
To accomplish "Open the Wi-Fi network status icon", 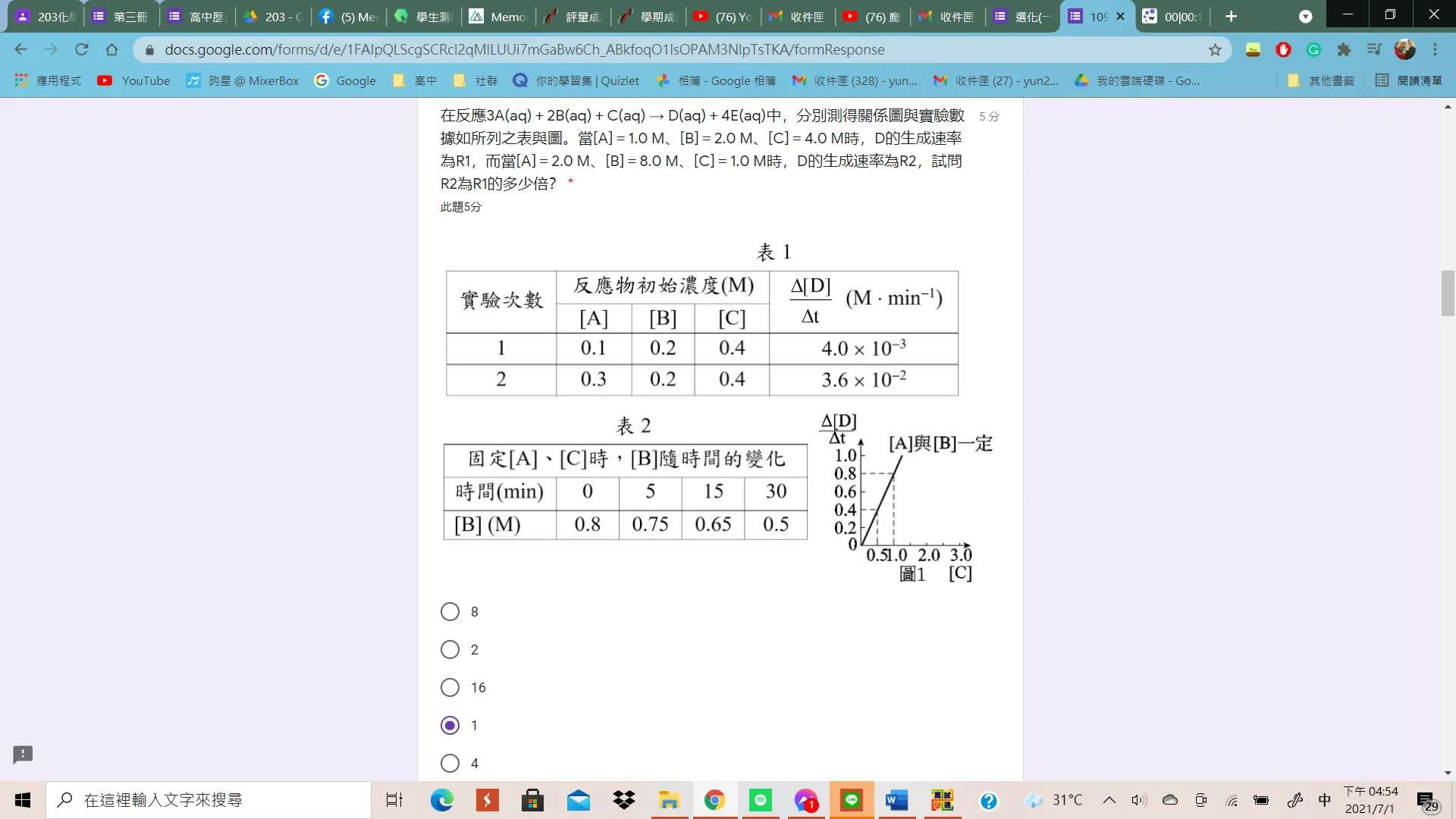I will (1232, 800).
